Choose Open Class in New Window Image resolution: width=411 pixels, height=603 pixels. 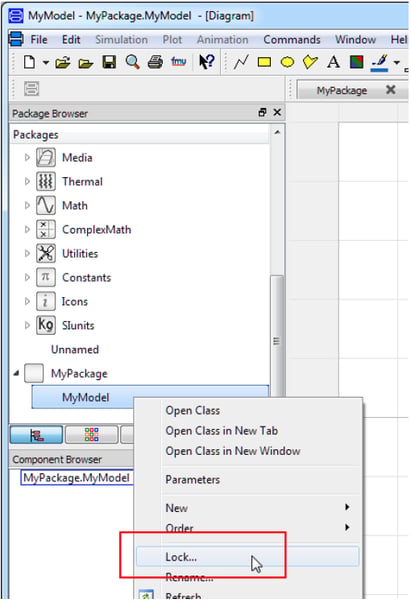click(x=233, y=451)
